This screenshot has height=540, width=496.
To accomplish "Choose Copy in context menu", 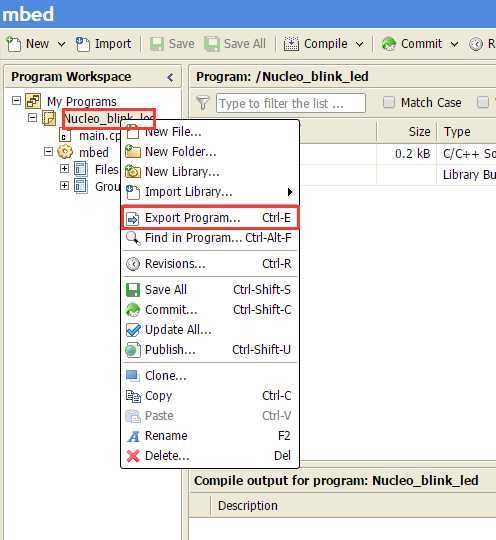I will tap(210, 396).
